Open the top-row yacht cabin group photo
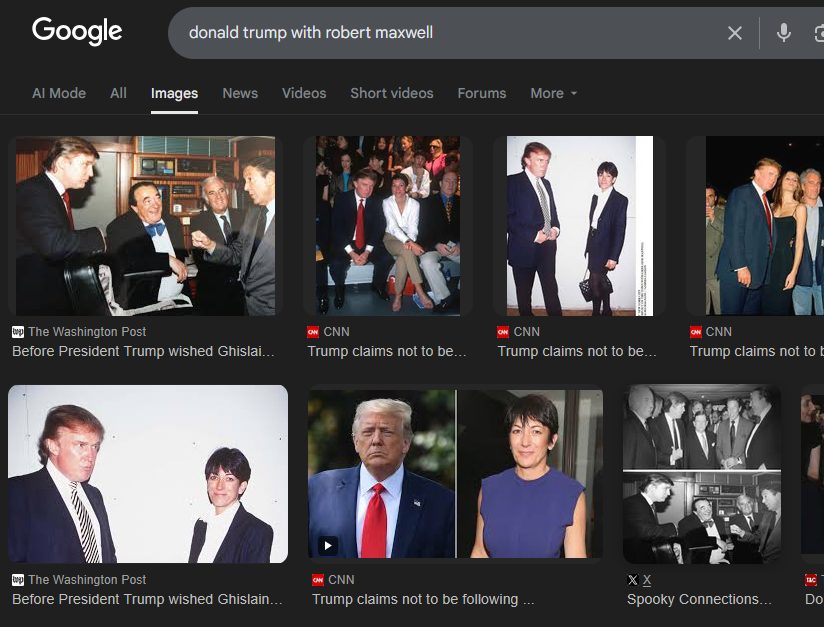824x627 pixels. point(145,226)
